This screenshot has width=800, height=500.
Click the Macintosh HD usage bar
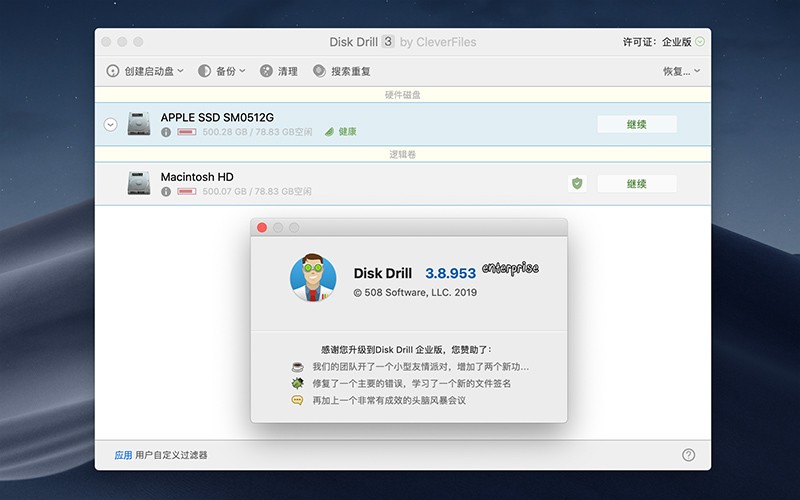click(x=187, y=192)
